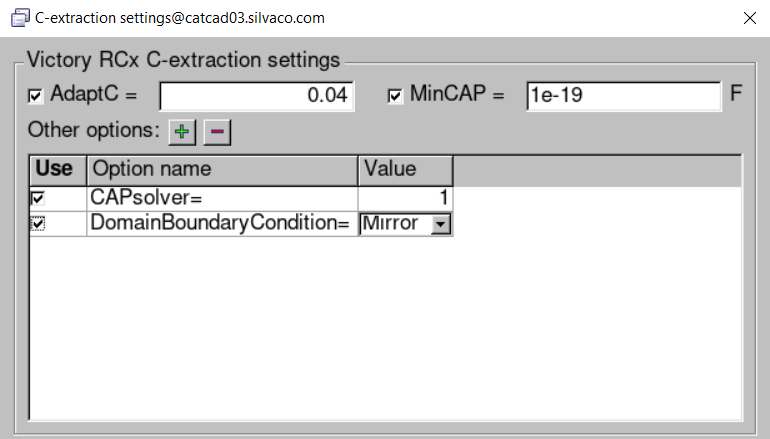Click the minus remove option icon
Screen dimensions: 770x439
(217, 131)
